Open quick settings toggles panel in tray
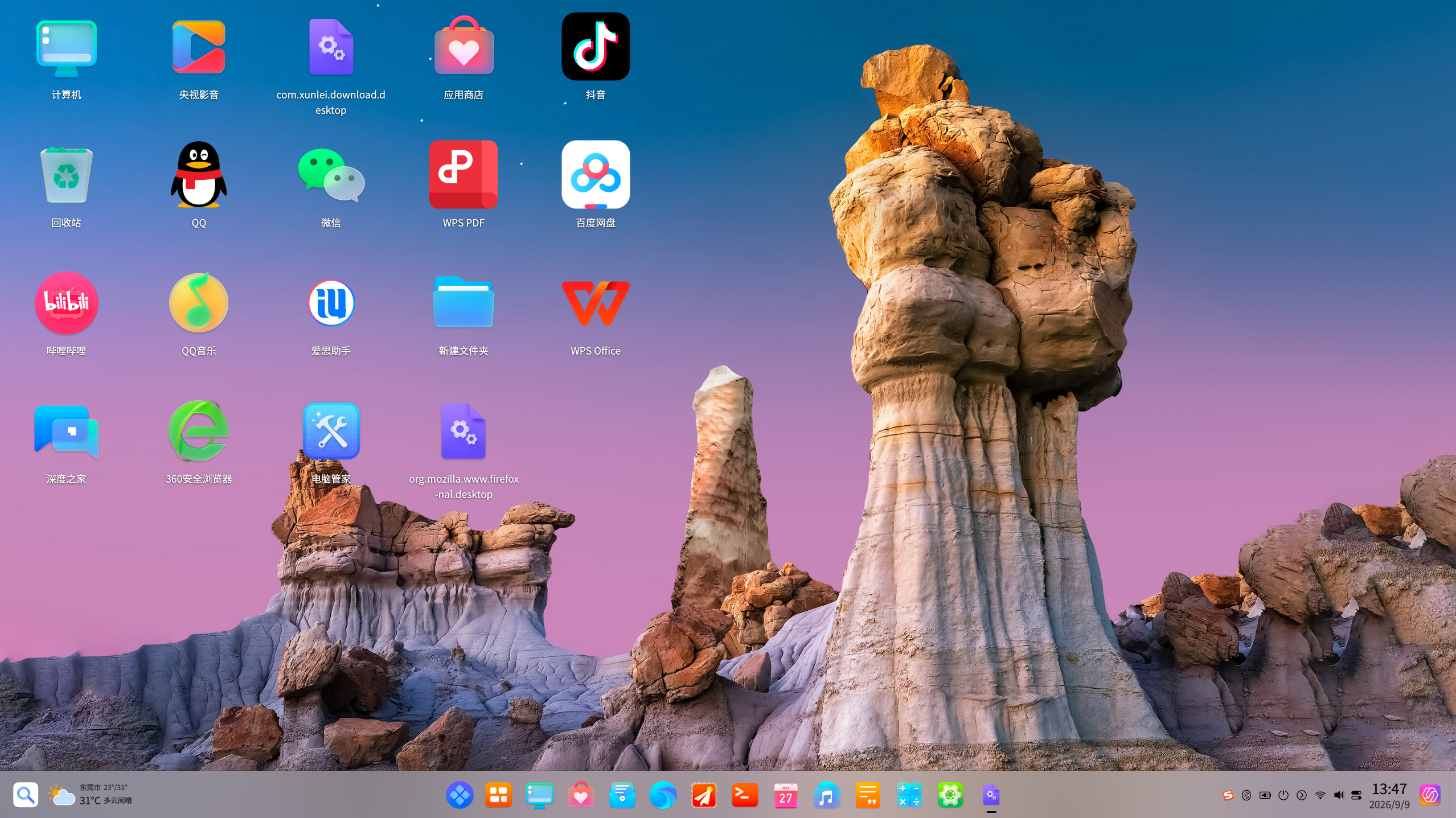1456x818 pixels. tap(1356, 795)
